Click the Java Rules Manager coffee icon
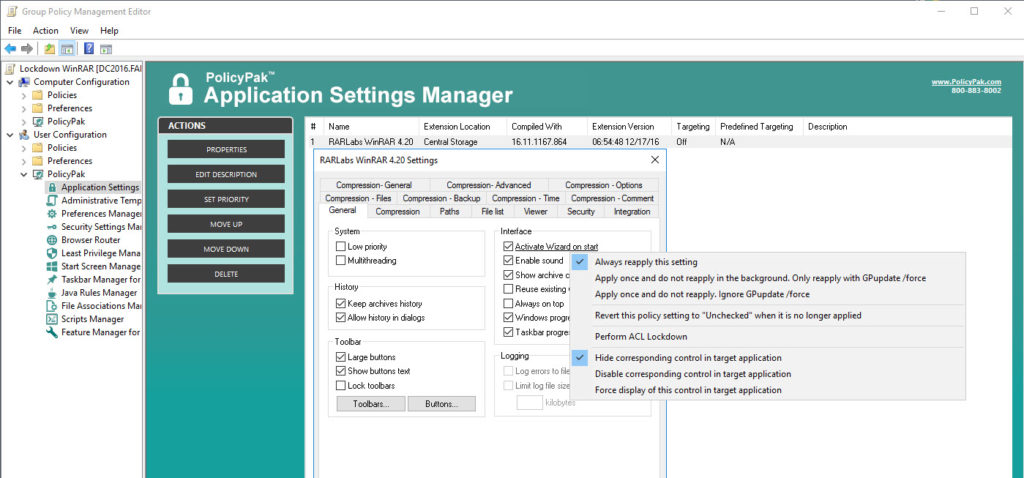The width and height of the screenshot is (1024, 478). (52, 293)
